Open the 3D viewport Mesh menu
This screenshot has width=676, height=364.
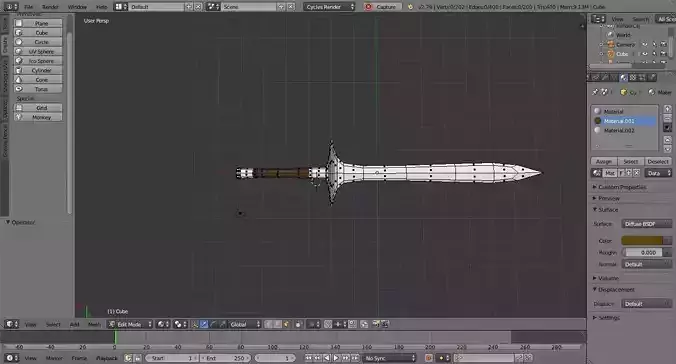(x=94, y=324)
